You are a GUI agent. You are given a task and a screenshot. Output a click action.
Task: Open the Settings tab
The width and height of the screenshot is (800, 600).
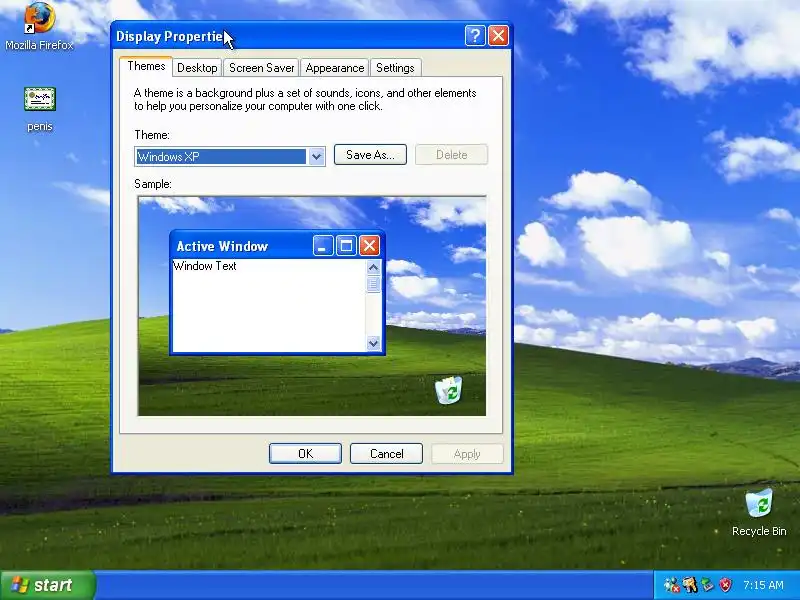395,68
